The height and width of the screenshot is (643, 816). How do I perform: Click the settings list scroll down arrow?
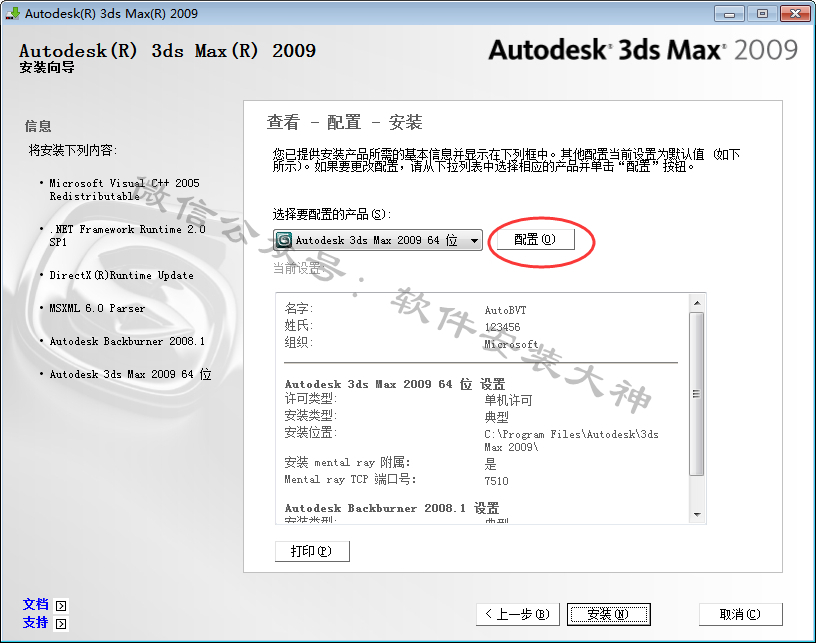(x=697, y=515)
